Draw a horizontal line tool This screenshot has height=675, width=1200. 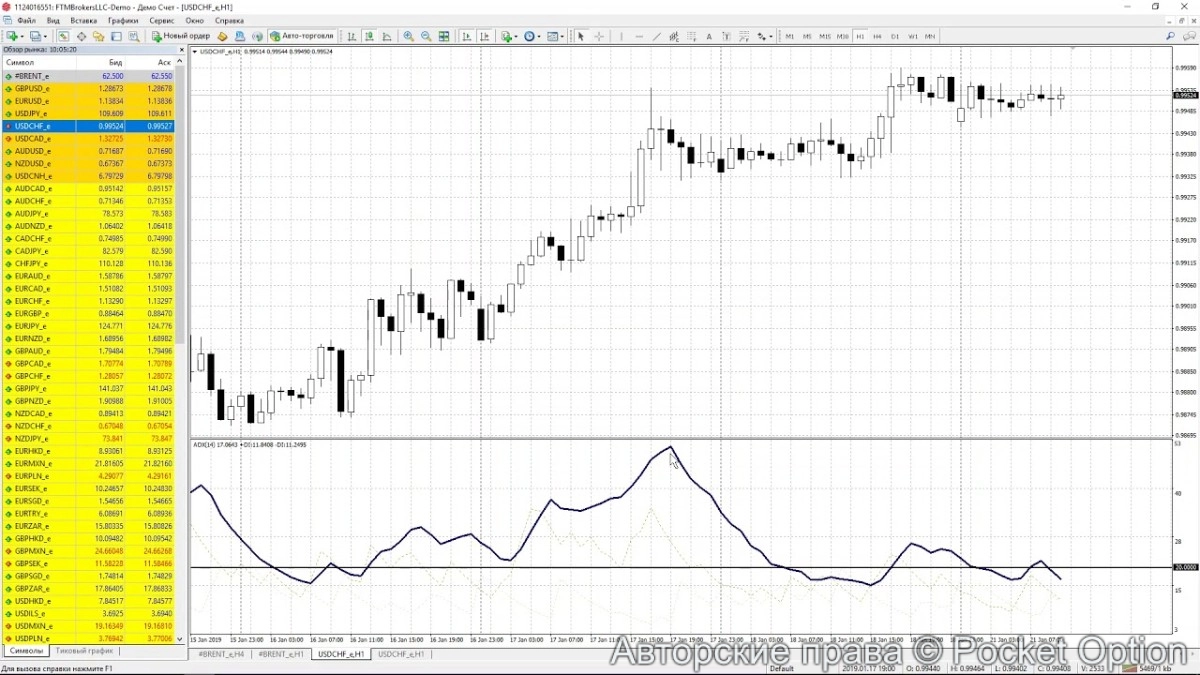(637, 36)
